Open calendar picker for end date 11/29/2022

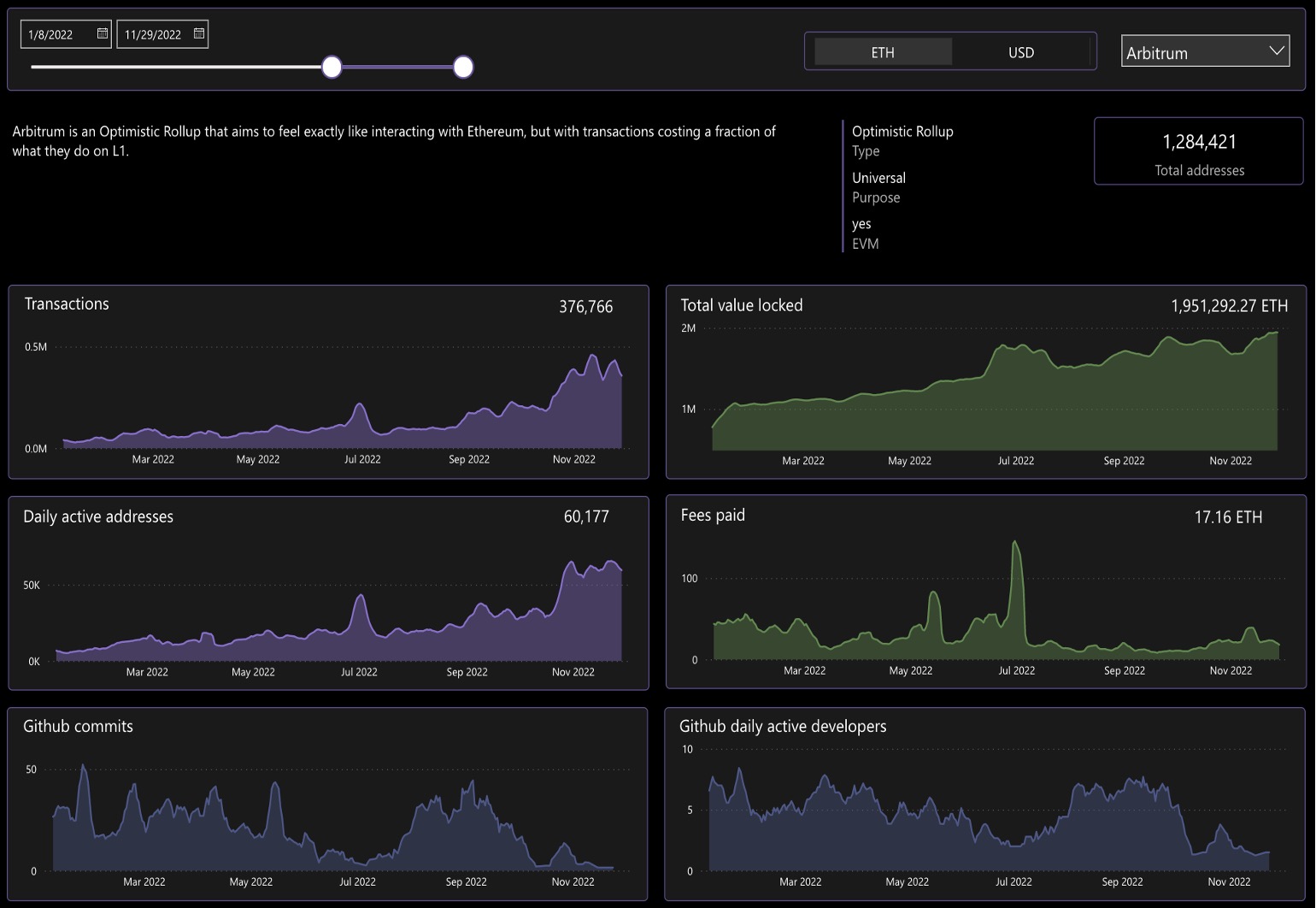click(x=199, y=33)
